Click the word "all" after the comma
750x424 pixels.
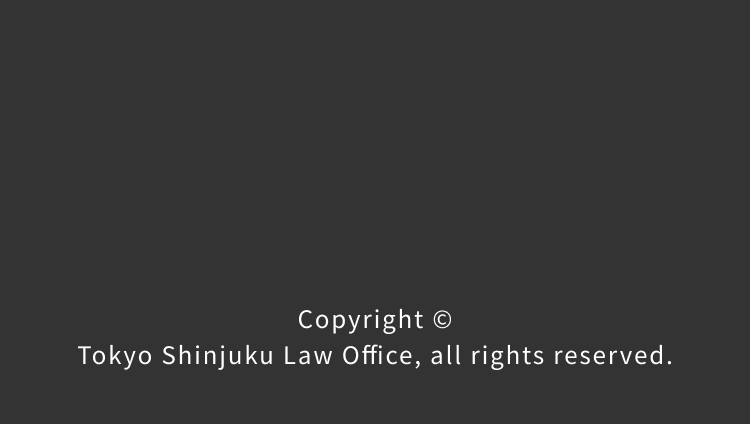(x=446, y=356)
